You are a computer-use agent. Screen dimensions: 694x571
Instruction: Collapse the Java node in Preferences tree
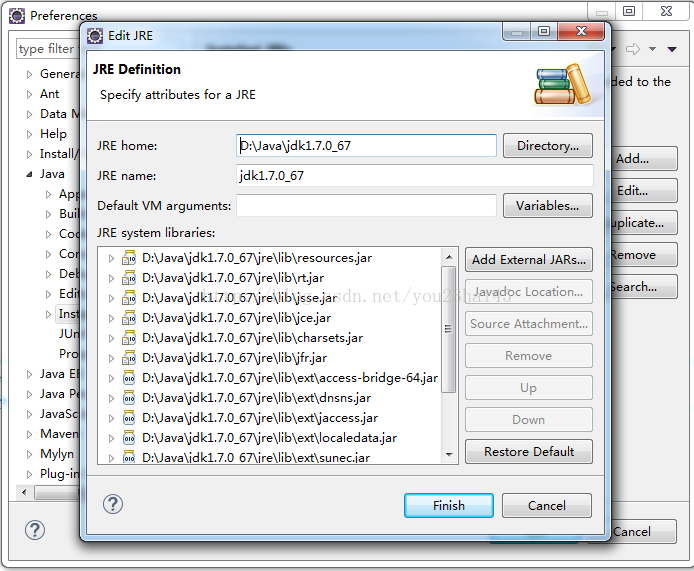click(30, 174)
